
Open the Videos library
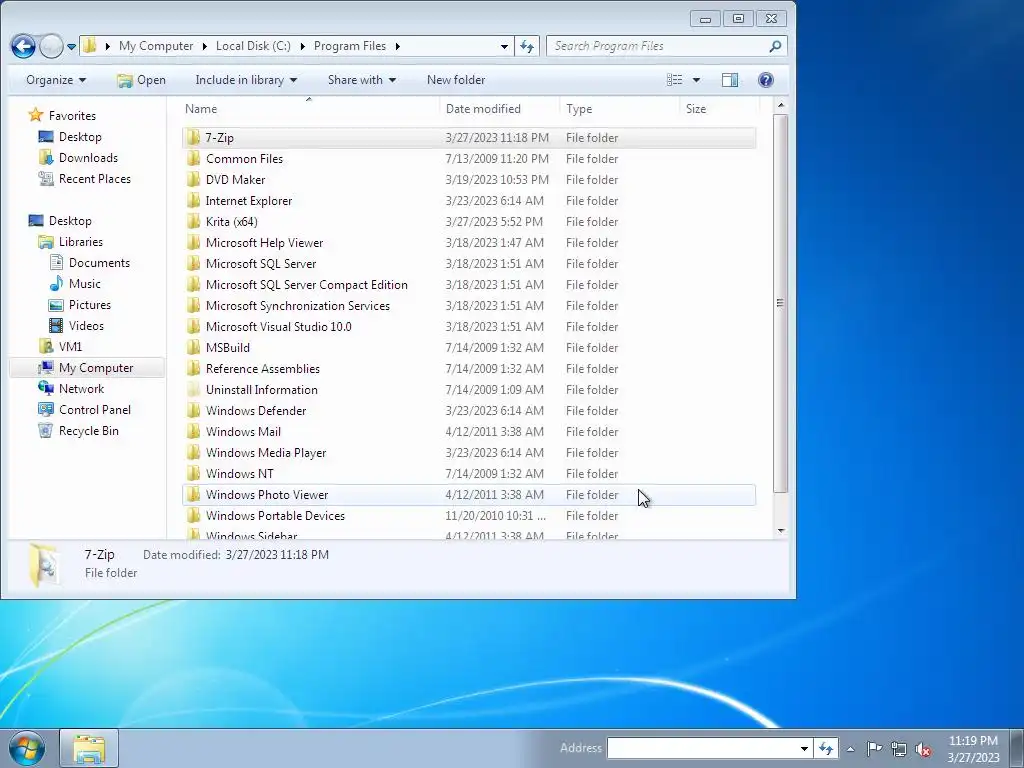[x=76, y=325]
